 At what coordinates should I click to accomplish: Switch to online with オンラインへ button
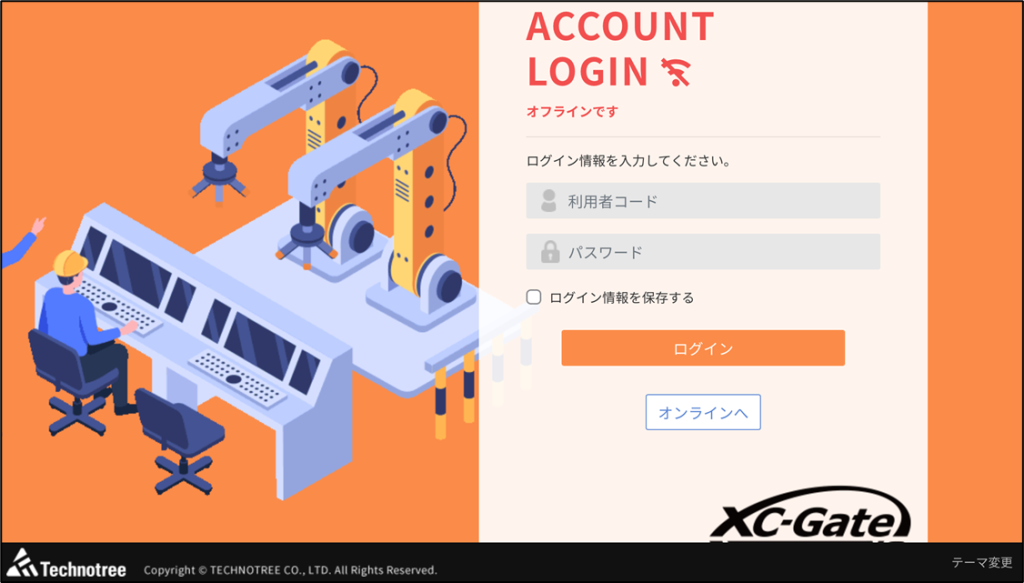coord(703,412)
